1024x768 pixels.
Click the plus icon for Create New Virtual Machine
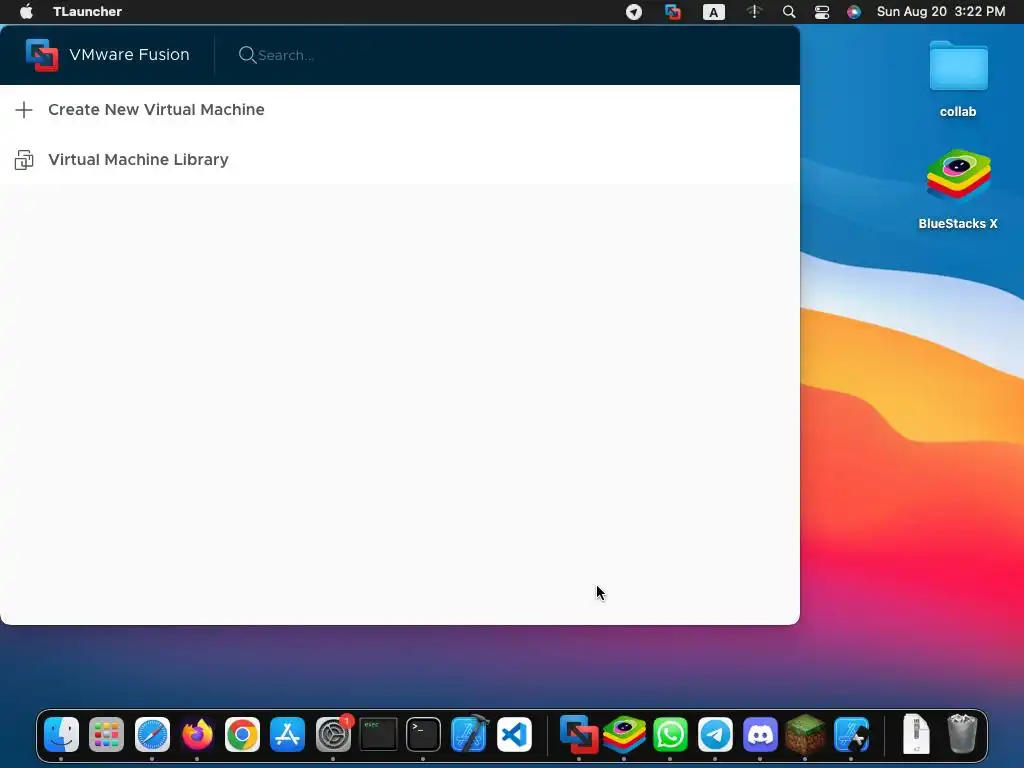(x=24, y=110)
